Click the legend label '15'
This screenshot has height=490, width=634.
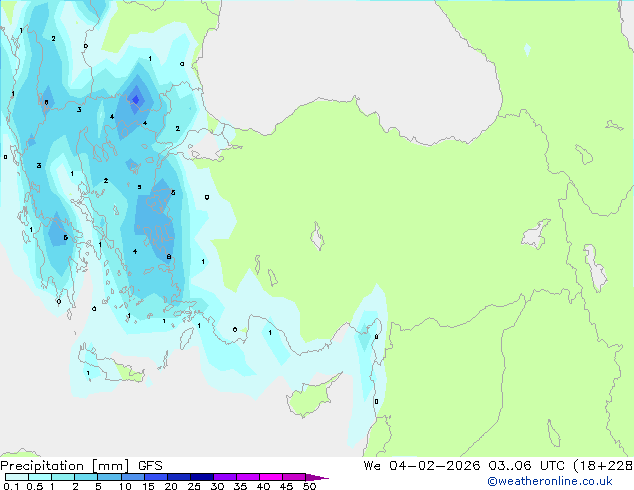point(148,486)
